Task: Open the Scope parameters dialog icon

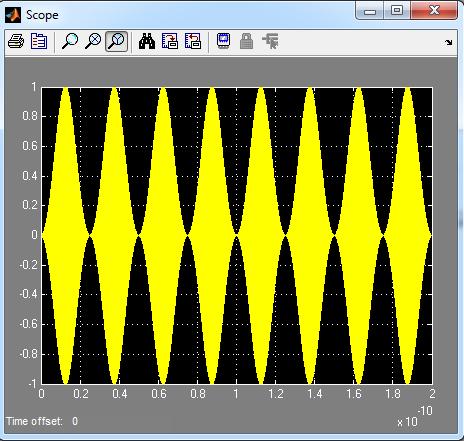Action: (39, 42)
